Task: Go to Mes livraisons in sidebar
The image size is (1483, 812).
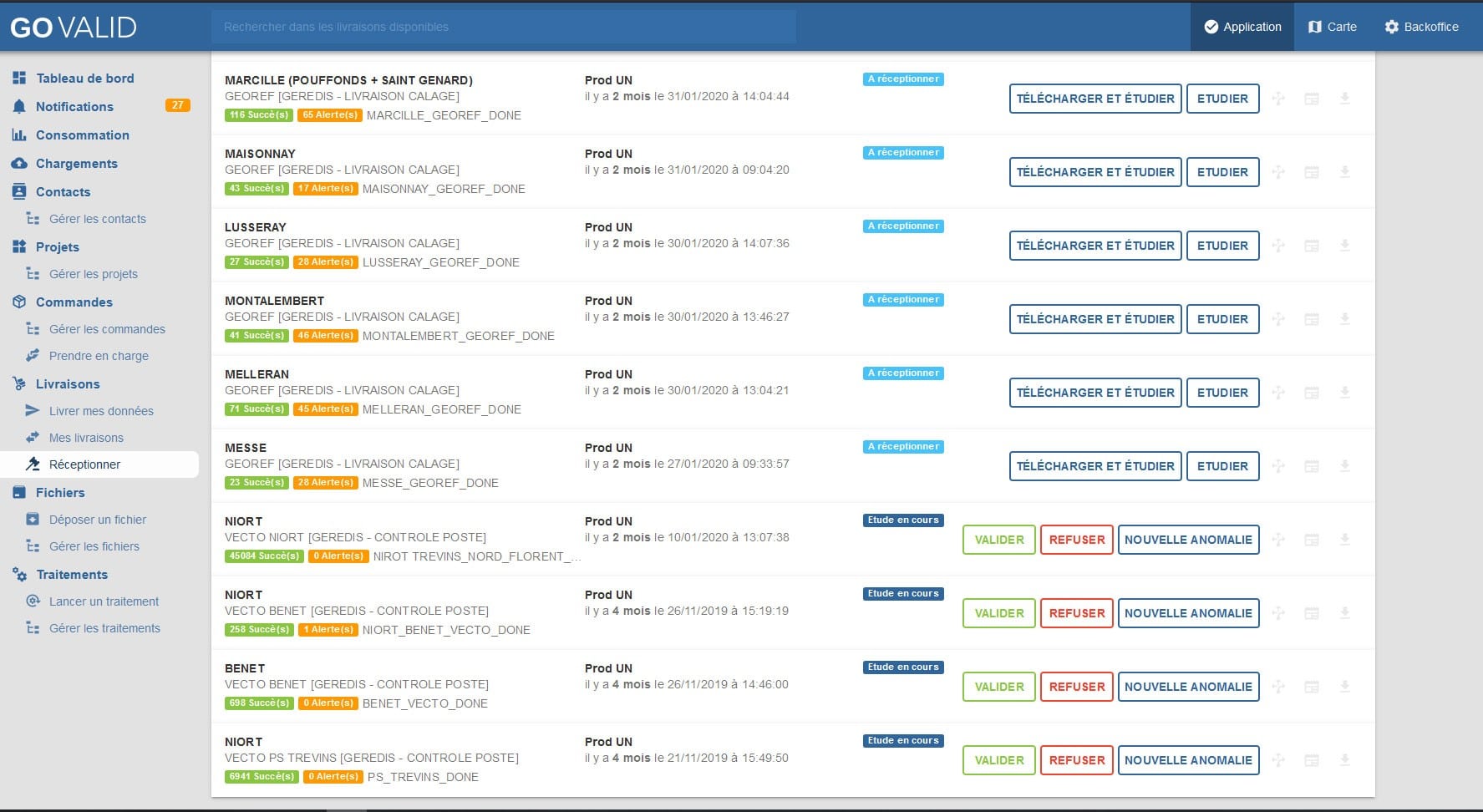Action: pyautogui.click(x=86, y=438)
